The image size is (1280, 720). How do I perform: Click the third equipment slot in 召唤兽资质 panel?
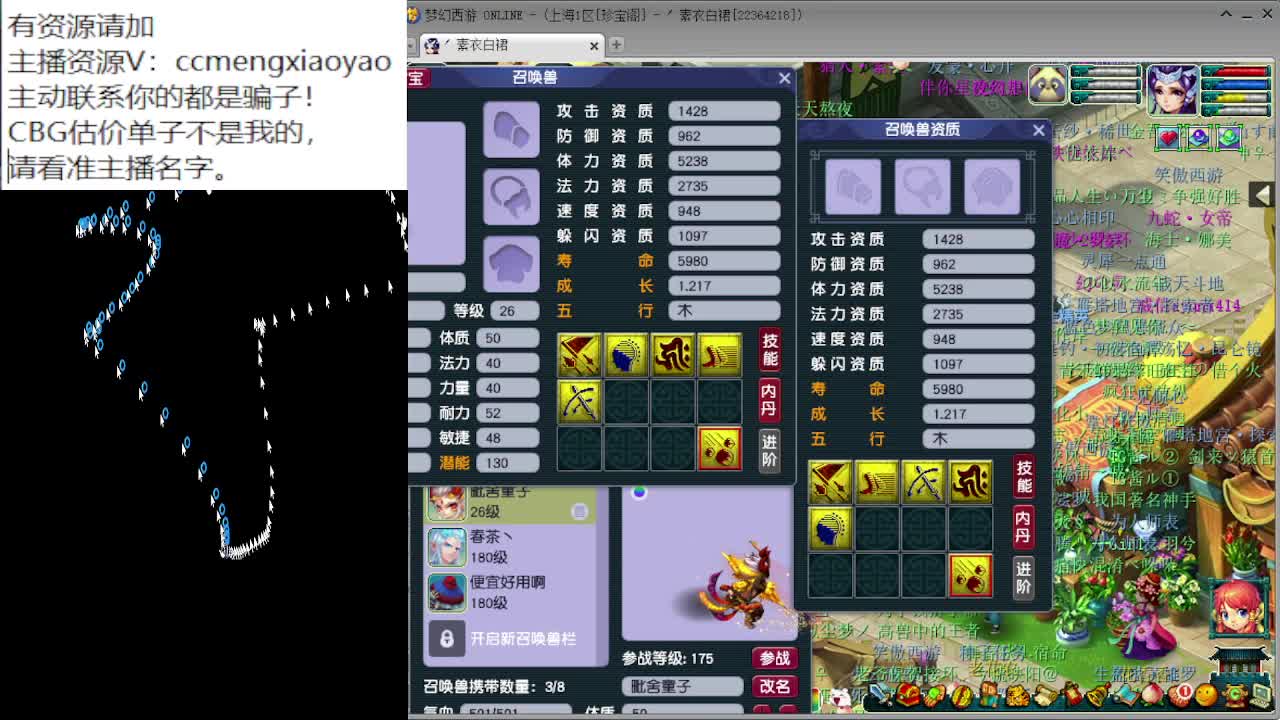coord(992,186)
